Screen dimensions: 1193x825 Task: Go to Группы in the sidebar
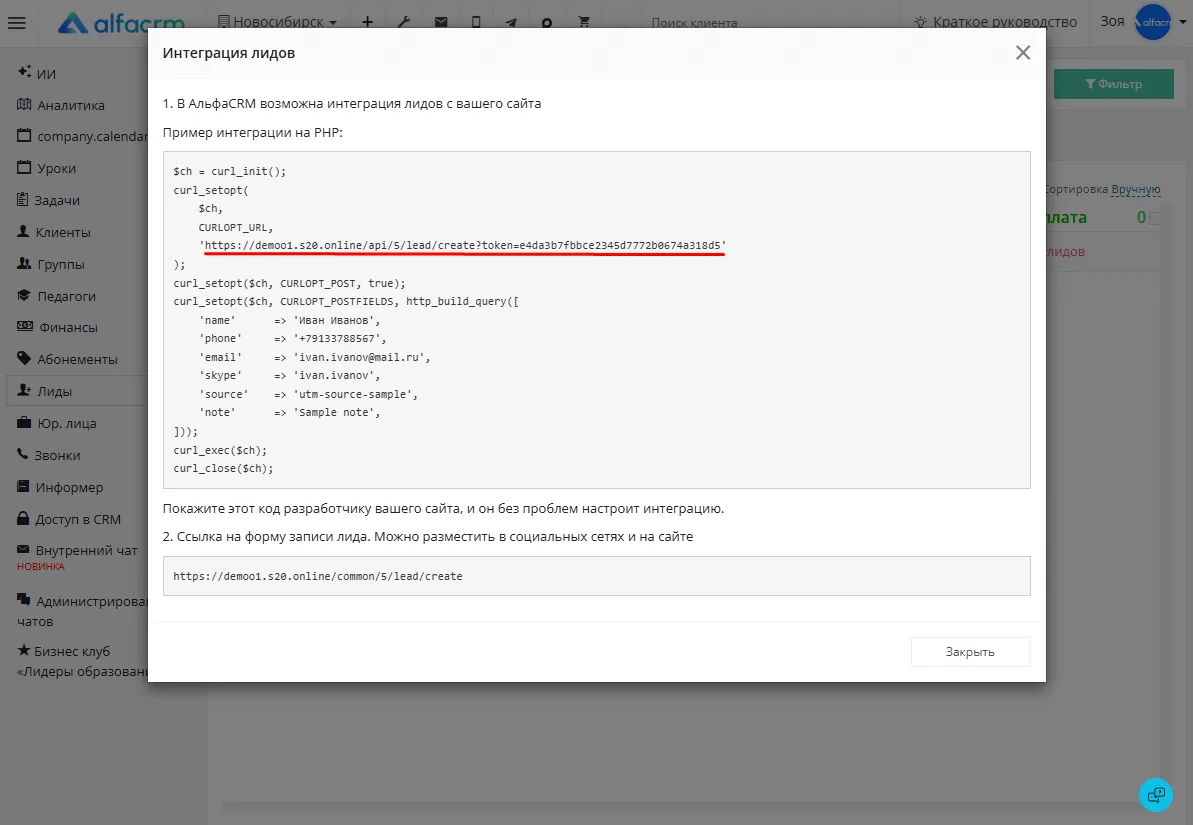click(x=50, y=264)
